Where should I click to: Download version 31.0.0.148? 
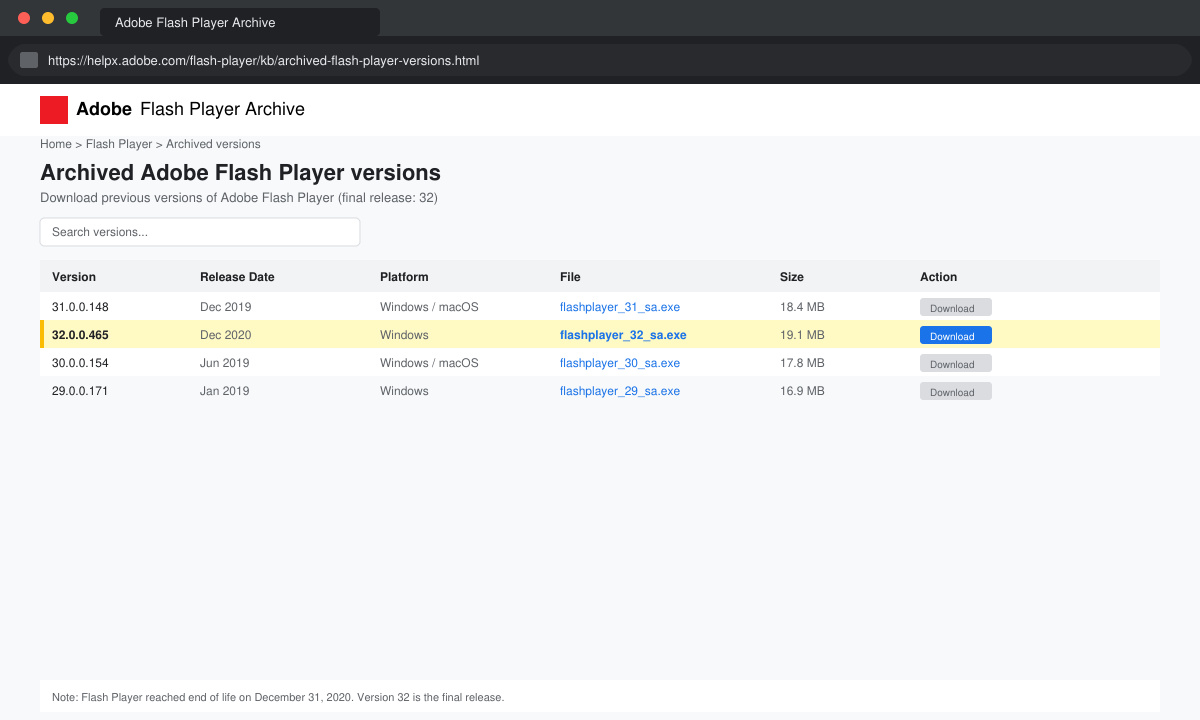[x=956, y=308]
